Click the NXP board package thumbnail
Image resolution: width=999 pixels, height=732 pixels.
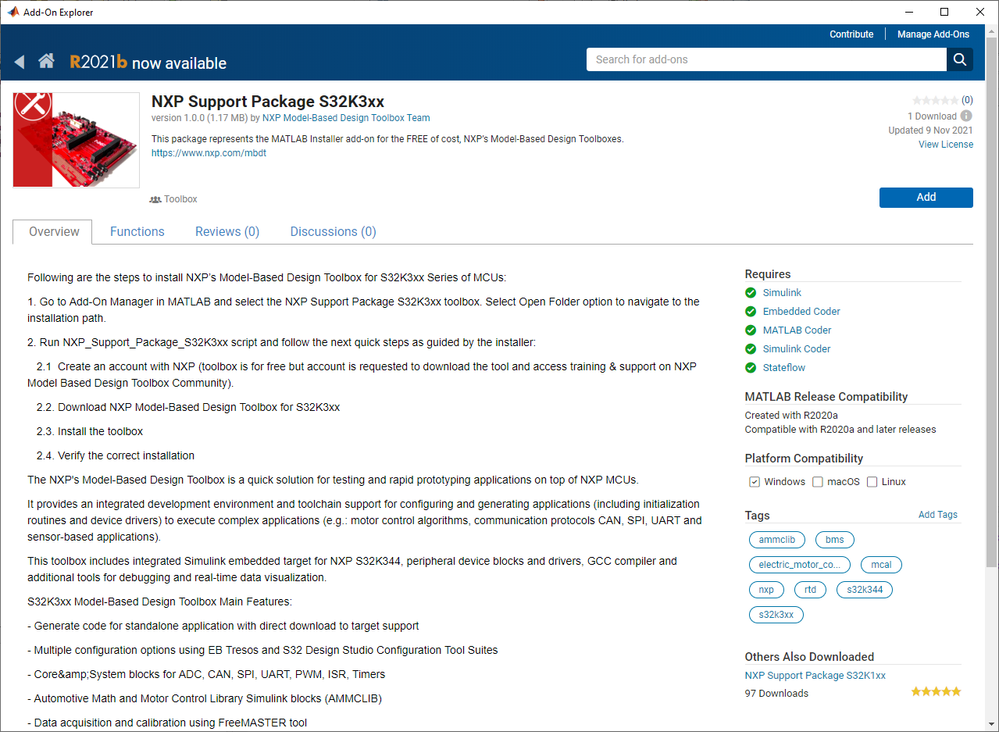click(x=76, y=140)
